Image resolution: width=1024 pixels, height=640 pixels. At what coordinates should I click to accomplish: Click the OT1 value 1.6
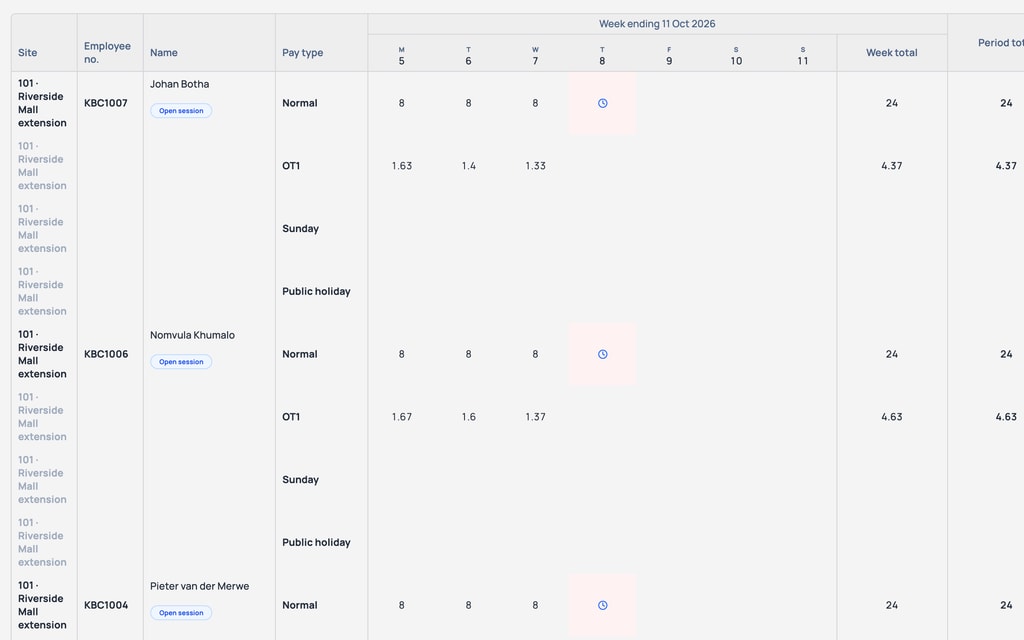(468, 417)
